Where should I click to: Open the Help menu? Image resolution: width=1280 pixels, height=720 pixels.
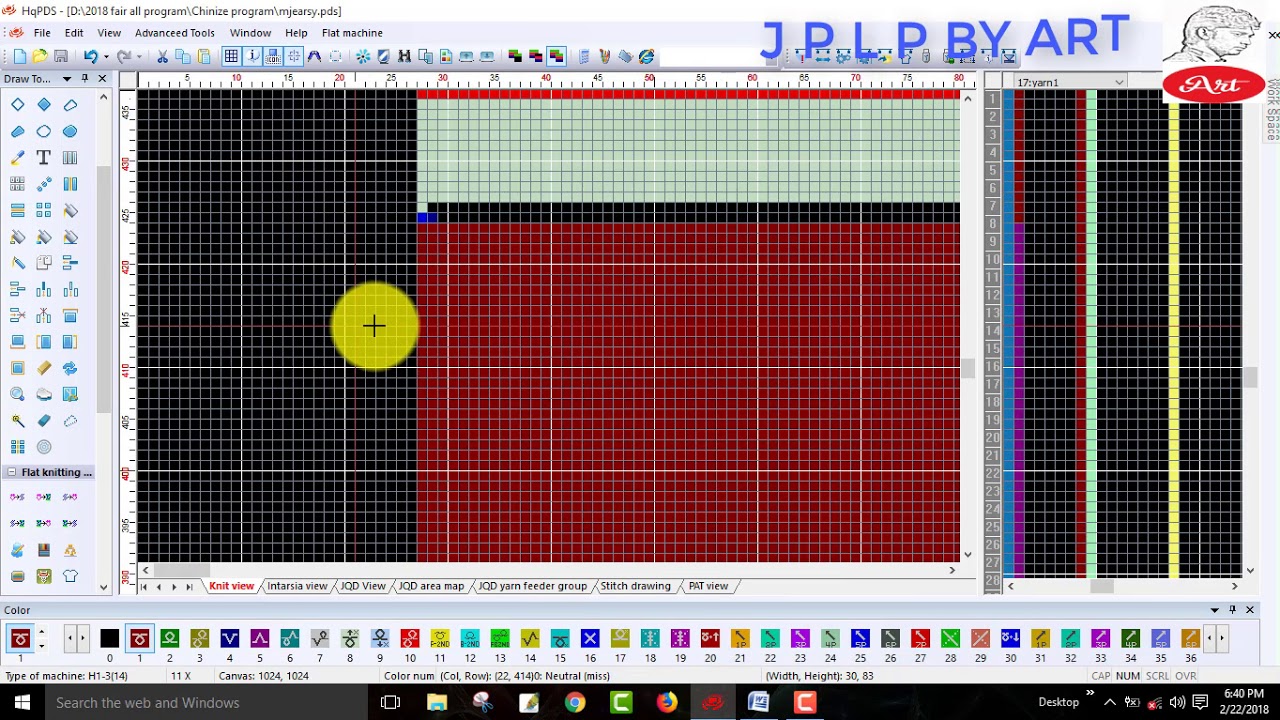coord(296,33)
